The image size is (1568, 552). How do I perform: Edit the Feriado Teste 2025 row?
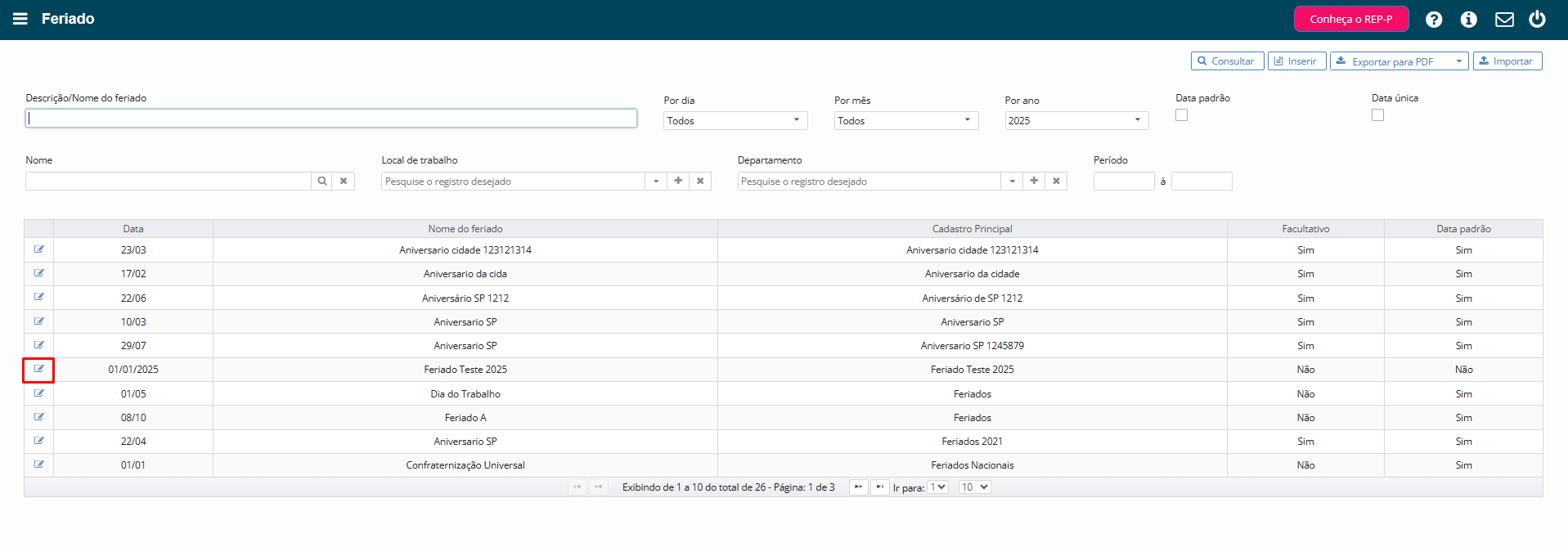pos(39,369)
